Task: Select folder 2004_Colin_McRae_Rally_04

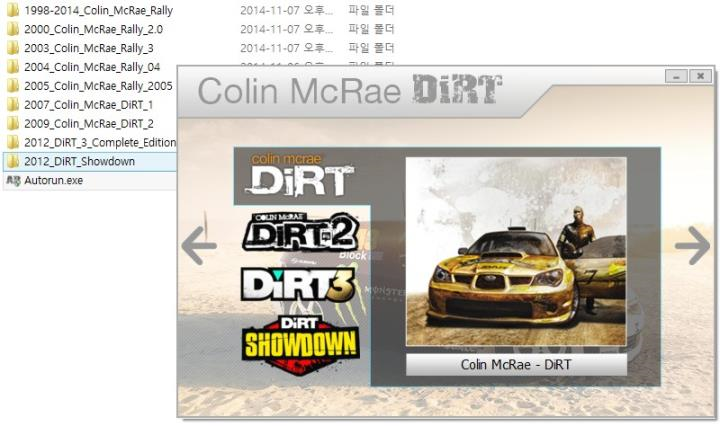Action: 92,67
